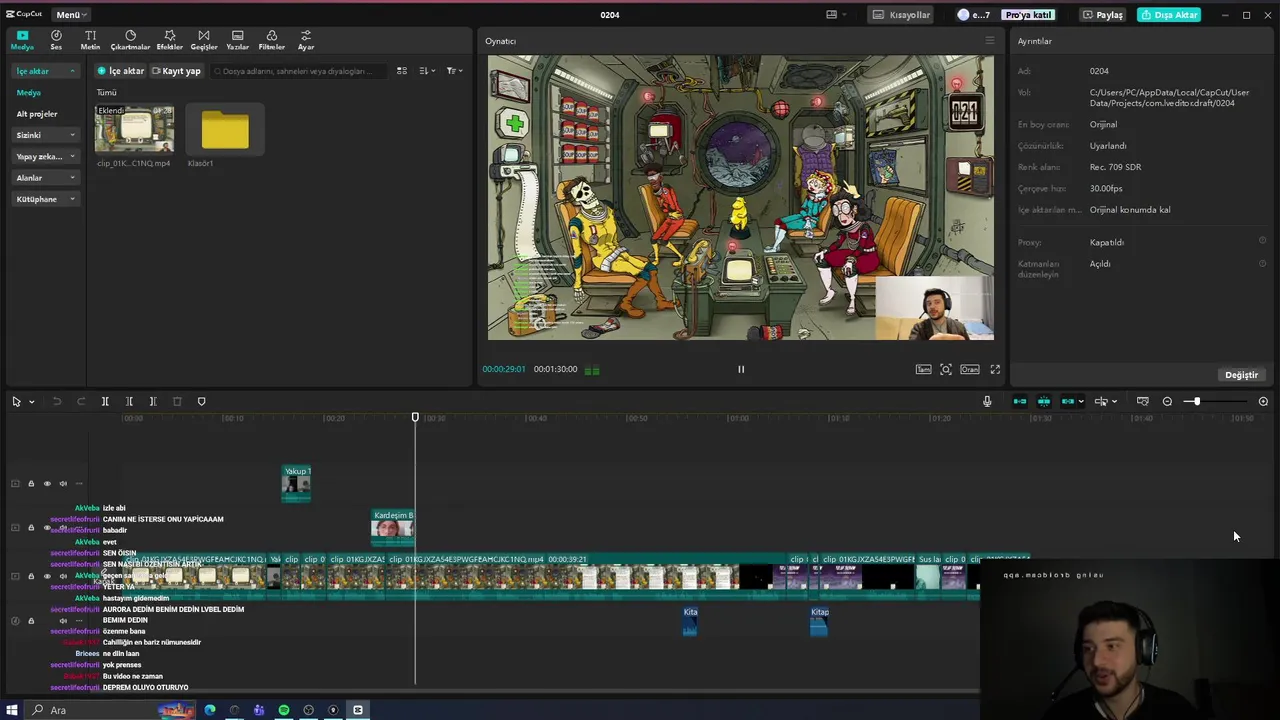
Task: Select the clip_01K...C1NQ.mp4 media thumbnail
Action: click(x=134, y=129)
